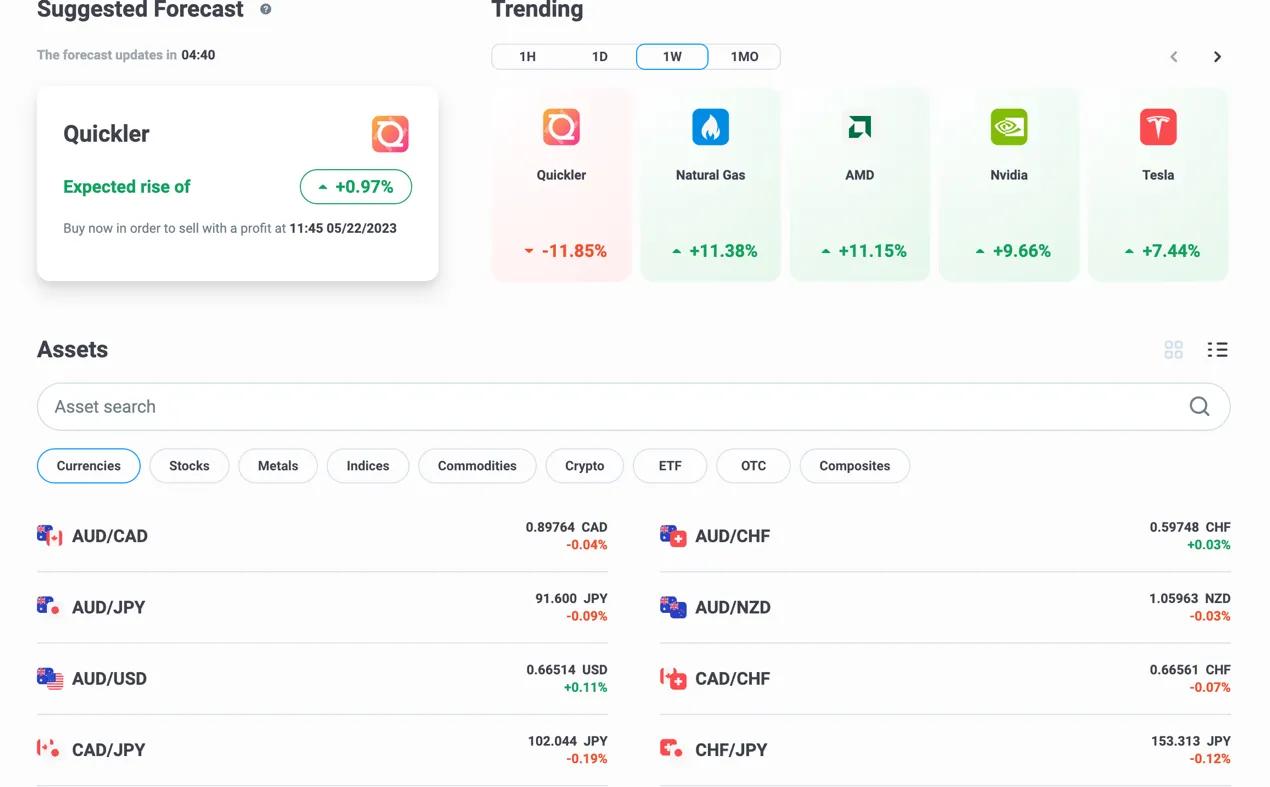The width and height of the screenshot is (1270, 787).
Task: Click the AUD/CAD flag icon
Action: [x=49, y=536]
